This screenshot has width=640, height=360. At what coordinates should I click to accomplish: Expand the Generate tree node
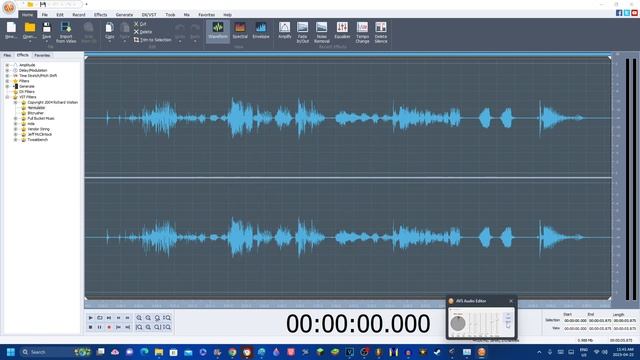tap(7, 86)
